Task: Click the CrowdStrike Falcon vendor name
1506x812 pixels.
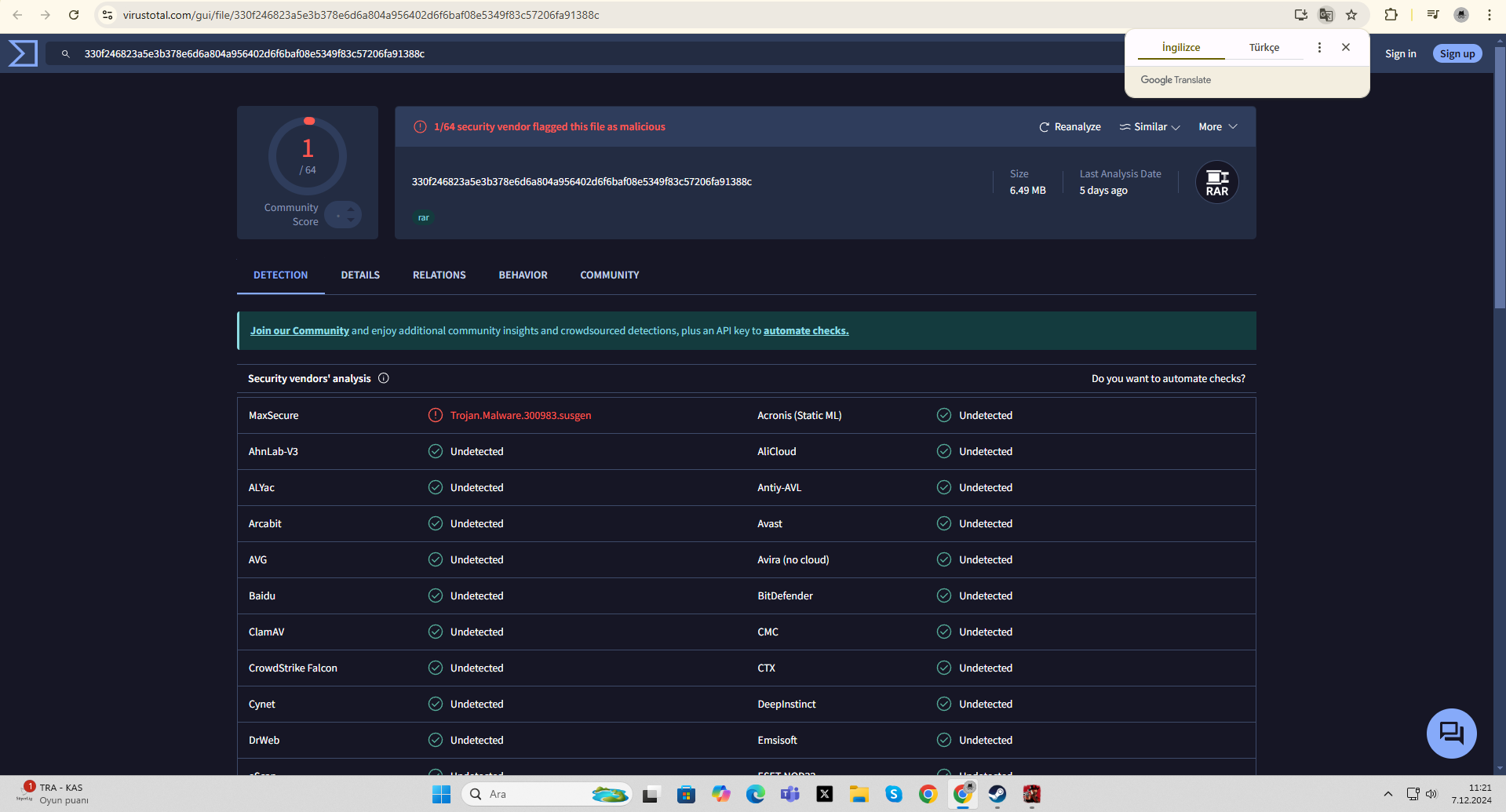Action: click(293, 668)
